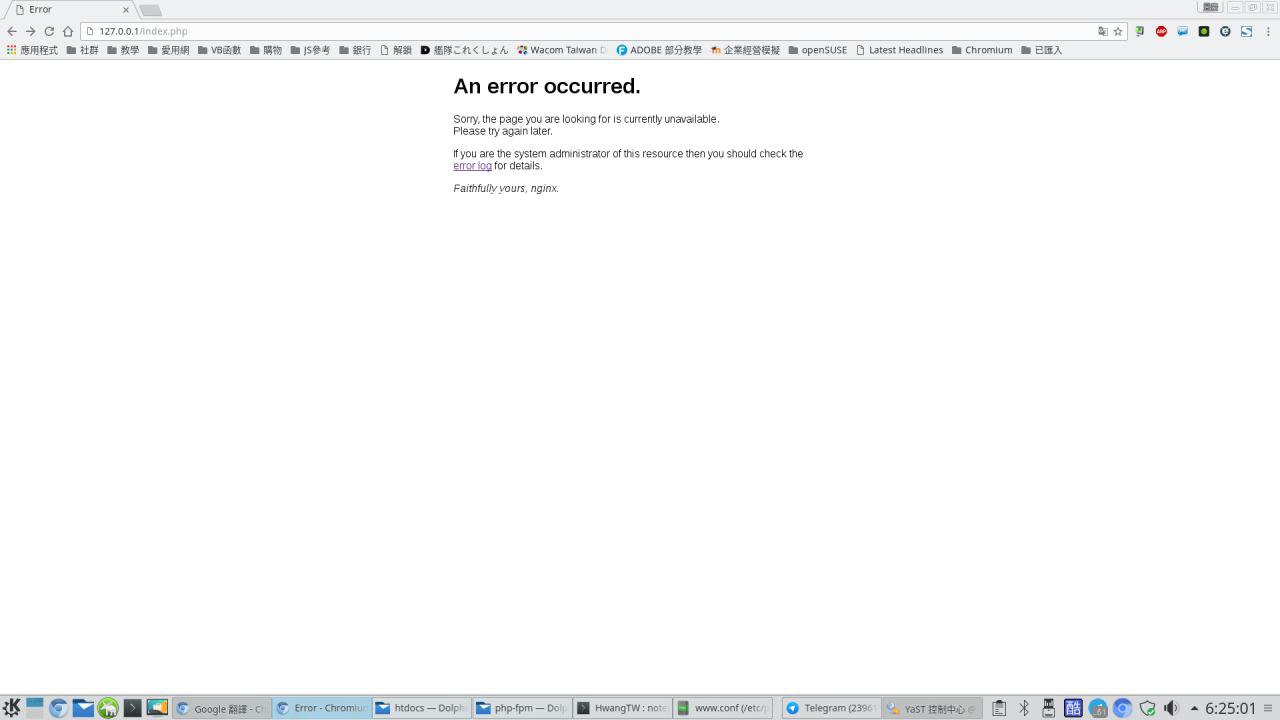Switch to YaST 控制中心 window in taskbar
The height and width of the screenshot is (720, 1280).
pyautogui.click(x=932, y=708)
